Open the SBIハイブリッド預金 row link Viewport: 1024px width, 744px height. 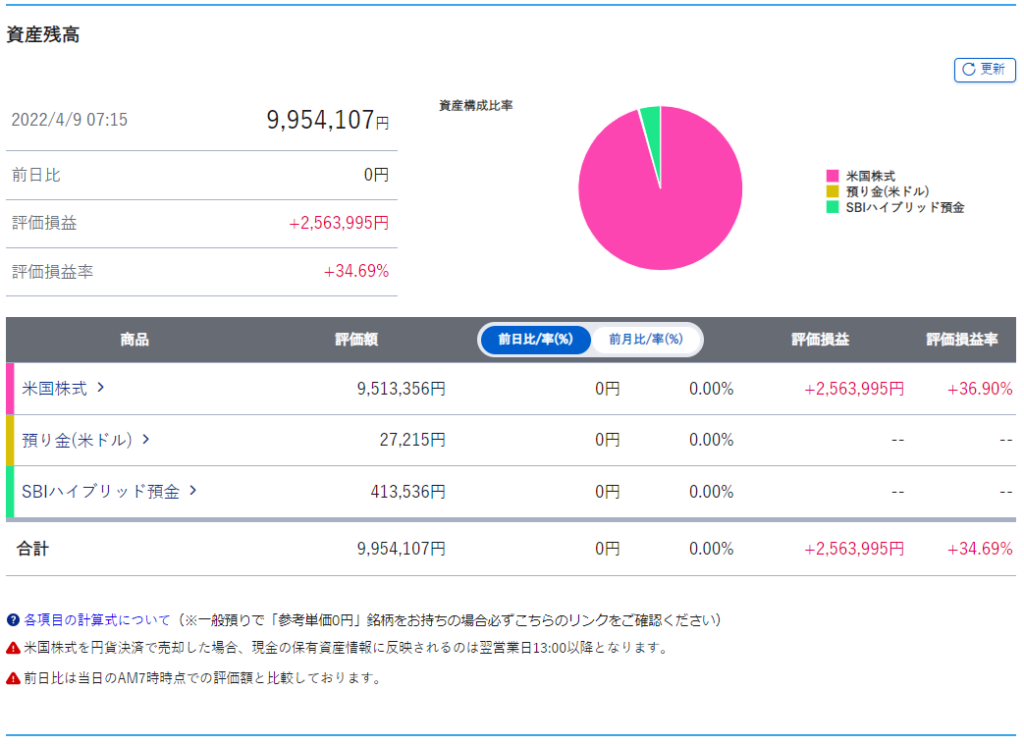pos(100,492)
